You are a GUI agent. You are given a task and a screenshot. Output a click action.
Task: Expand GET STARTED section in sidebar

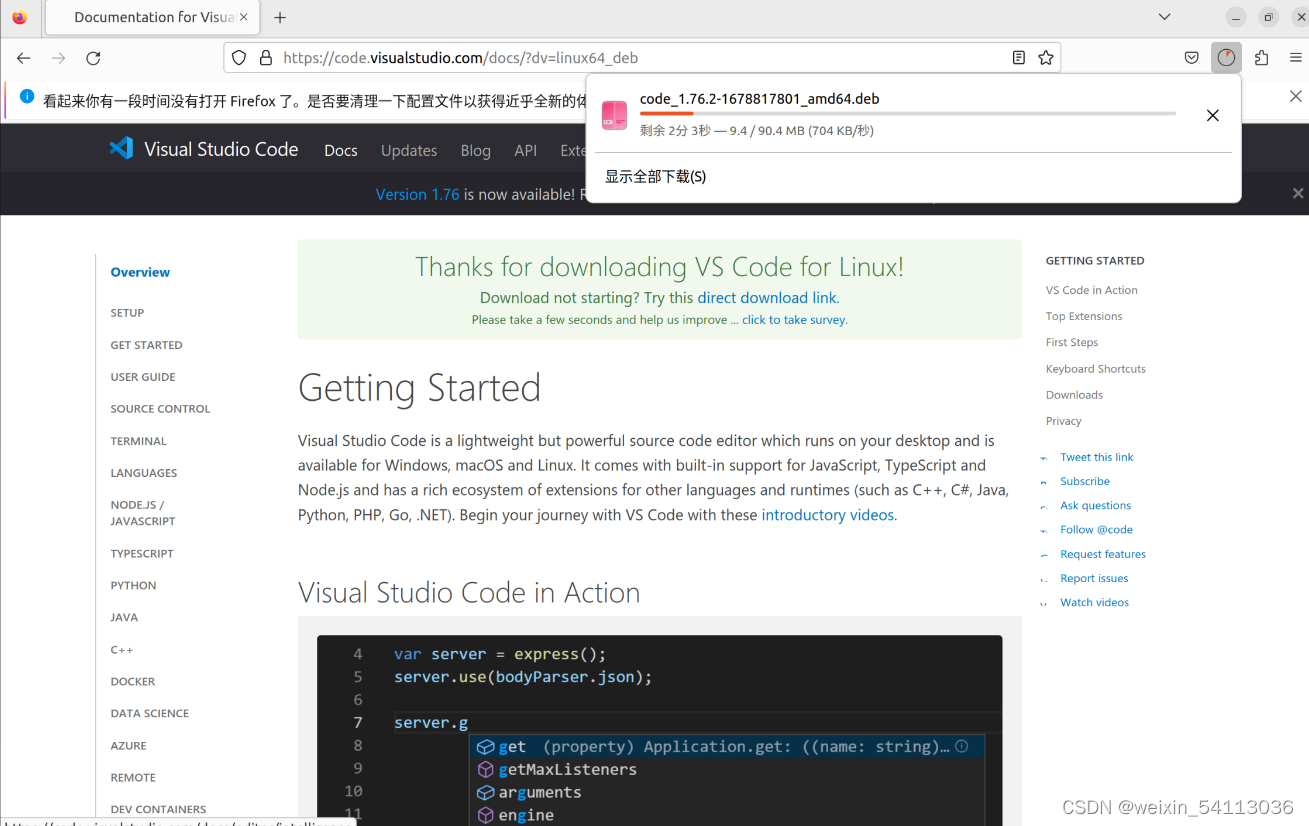(146, 345)
